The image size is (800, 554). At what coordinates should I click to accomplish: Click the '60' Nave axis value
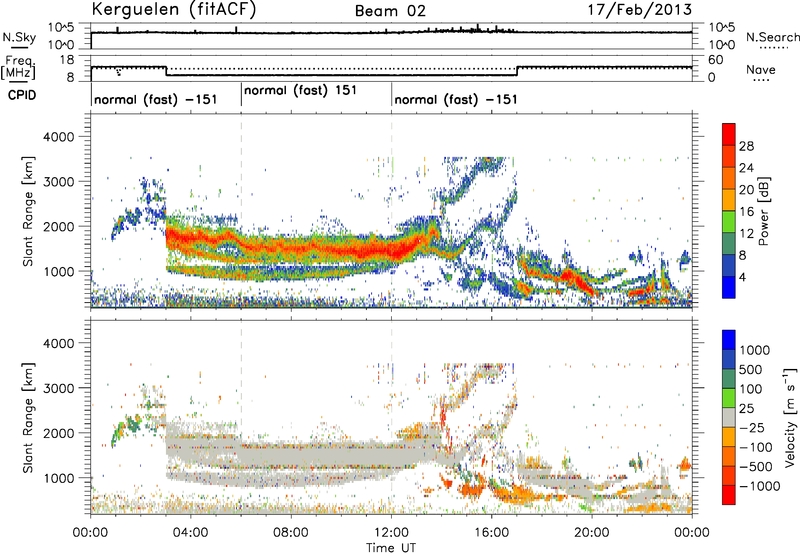[x=716, y=60]
